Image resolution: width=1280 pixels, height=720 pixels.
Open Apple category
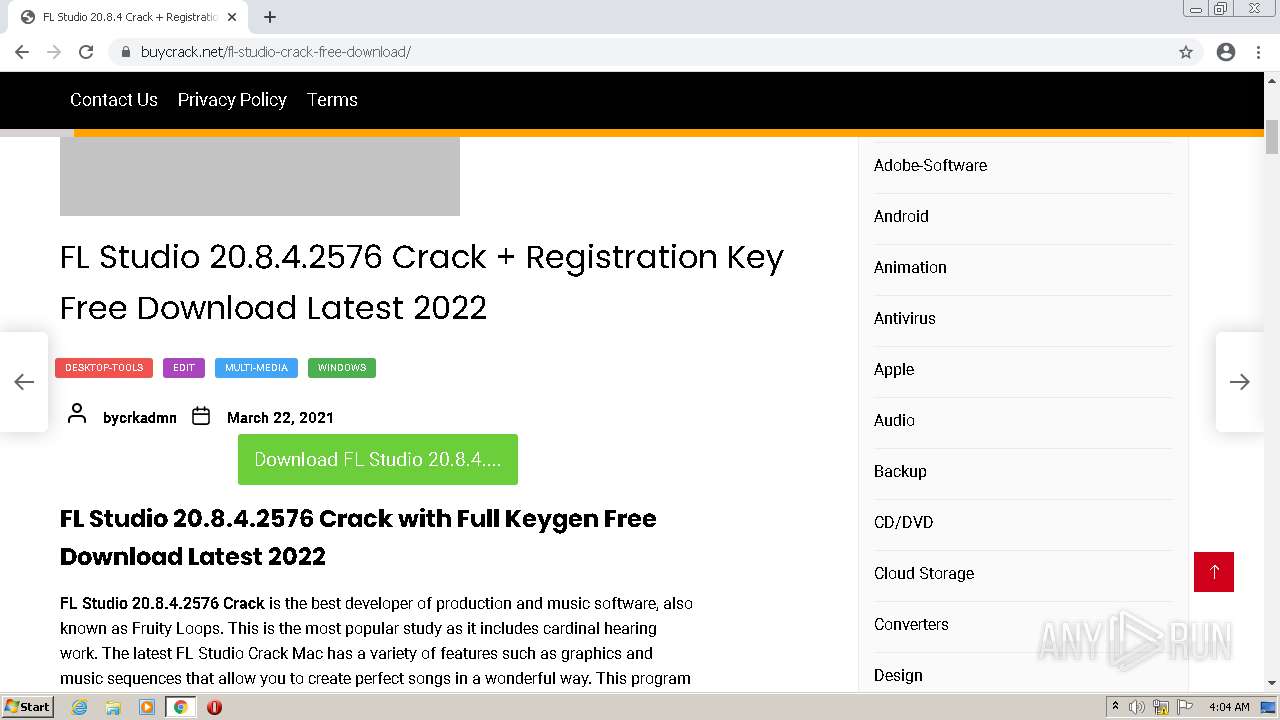tap(894, 370)
